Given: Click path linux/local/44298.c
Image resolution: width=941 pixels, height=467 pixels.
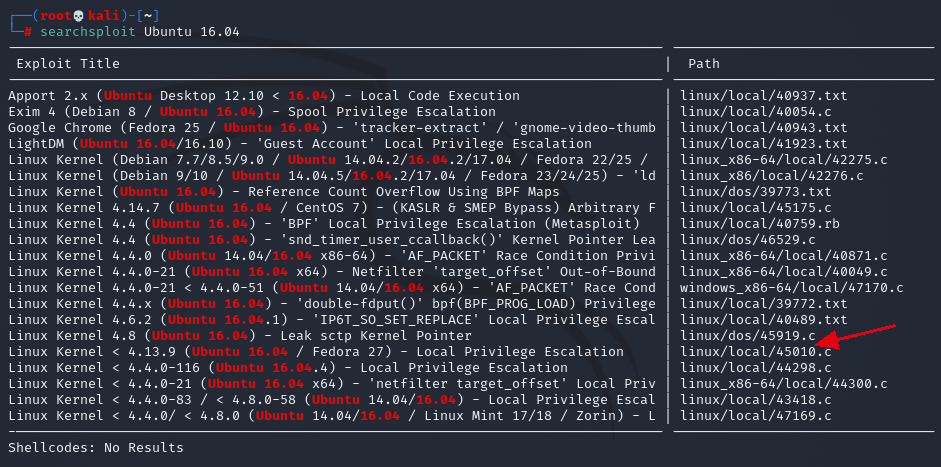Looking at the screenshot, I should coord(756,368).
